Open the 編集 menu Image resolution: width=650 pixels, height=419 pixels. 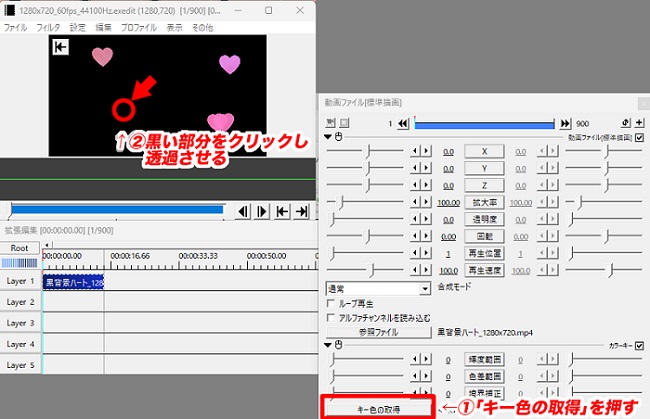103,27
